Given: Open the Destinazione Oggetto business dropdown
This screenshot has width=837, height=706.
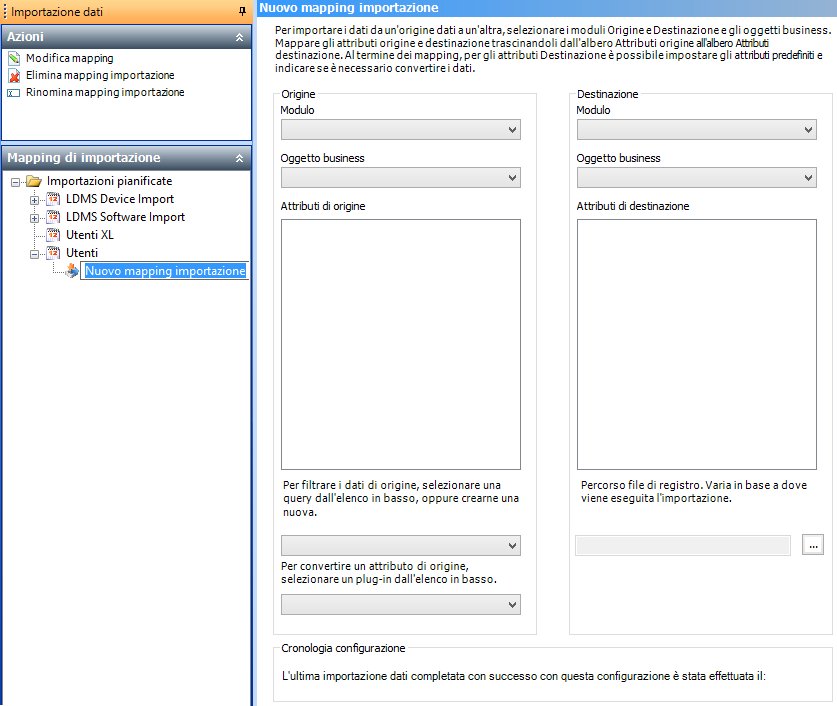Looking at the screenshot, I should (x=697, y=178).
